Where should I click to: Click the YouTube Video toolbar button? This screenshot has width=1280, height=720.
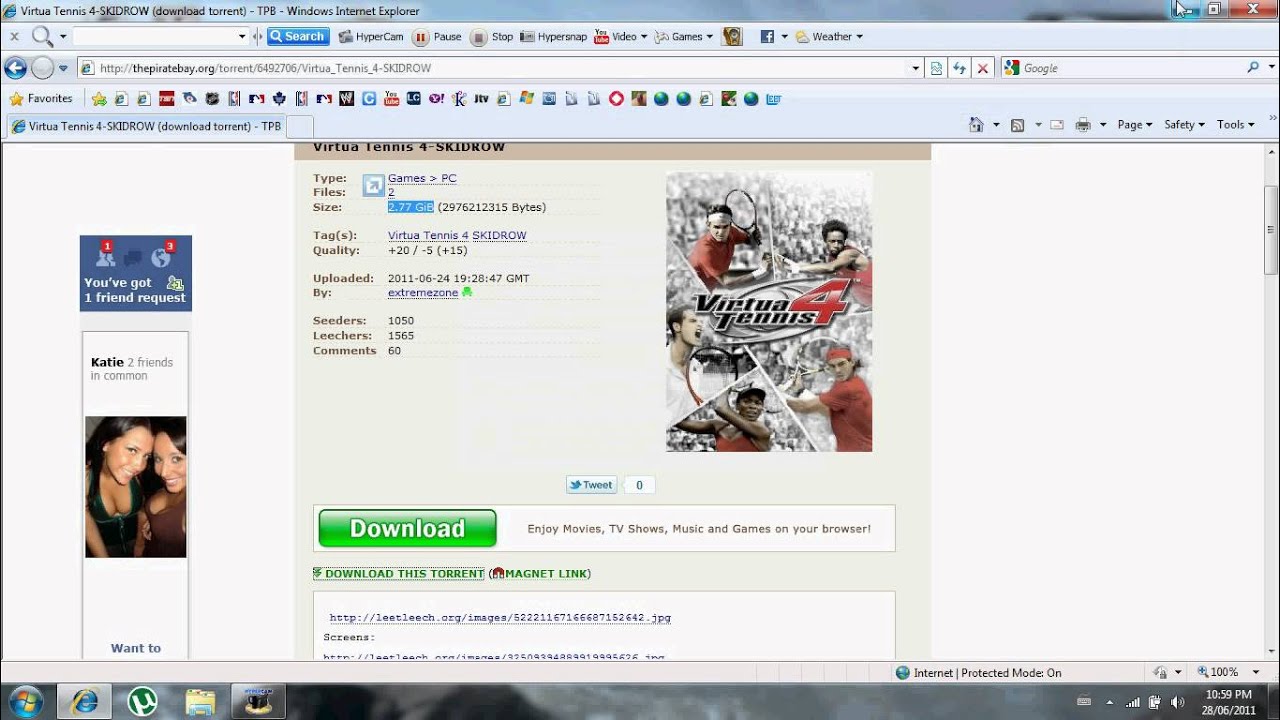615,37
